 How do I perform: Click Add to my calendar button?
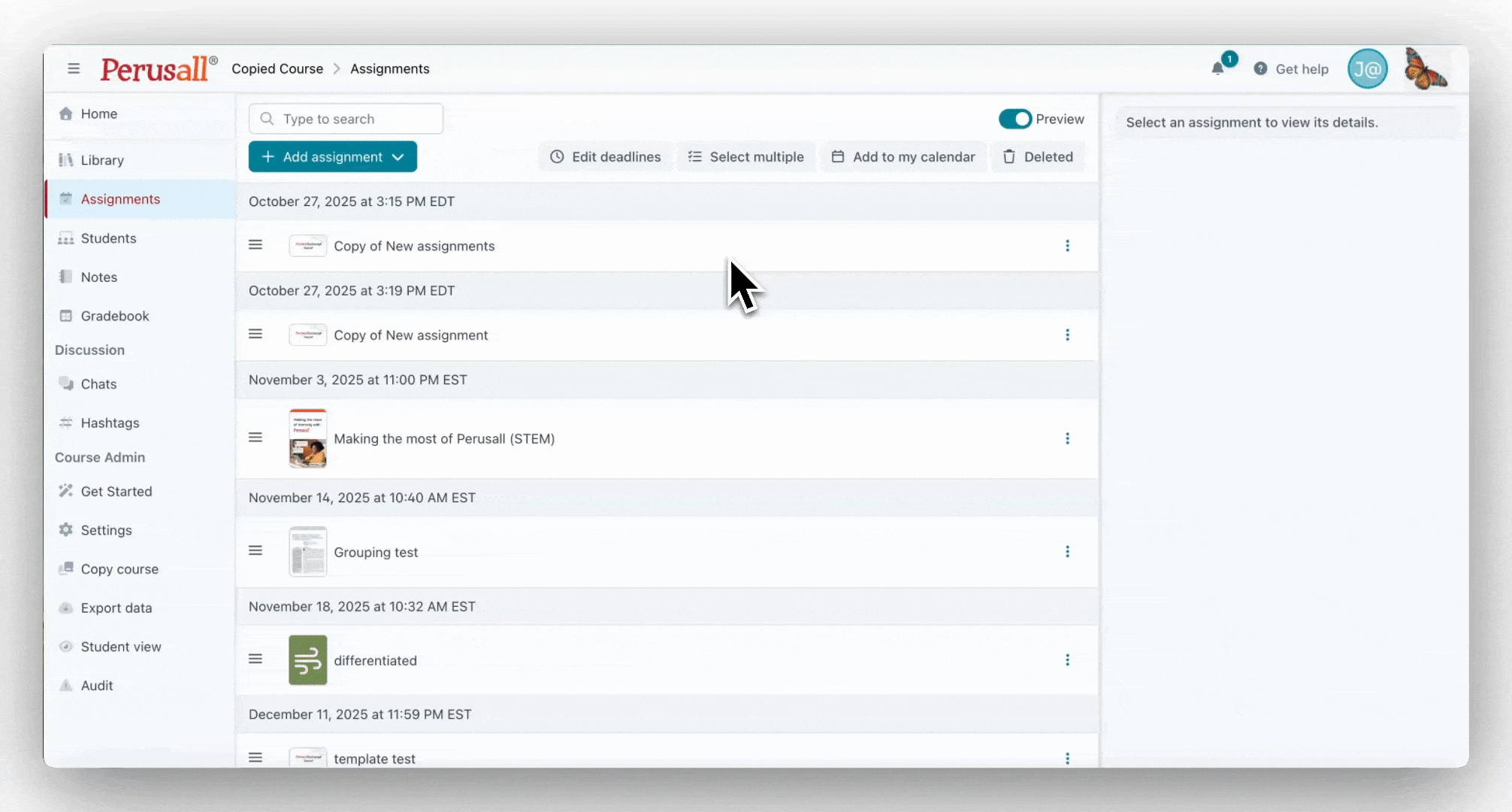coord(903,156)
